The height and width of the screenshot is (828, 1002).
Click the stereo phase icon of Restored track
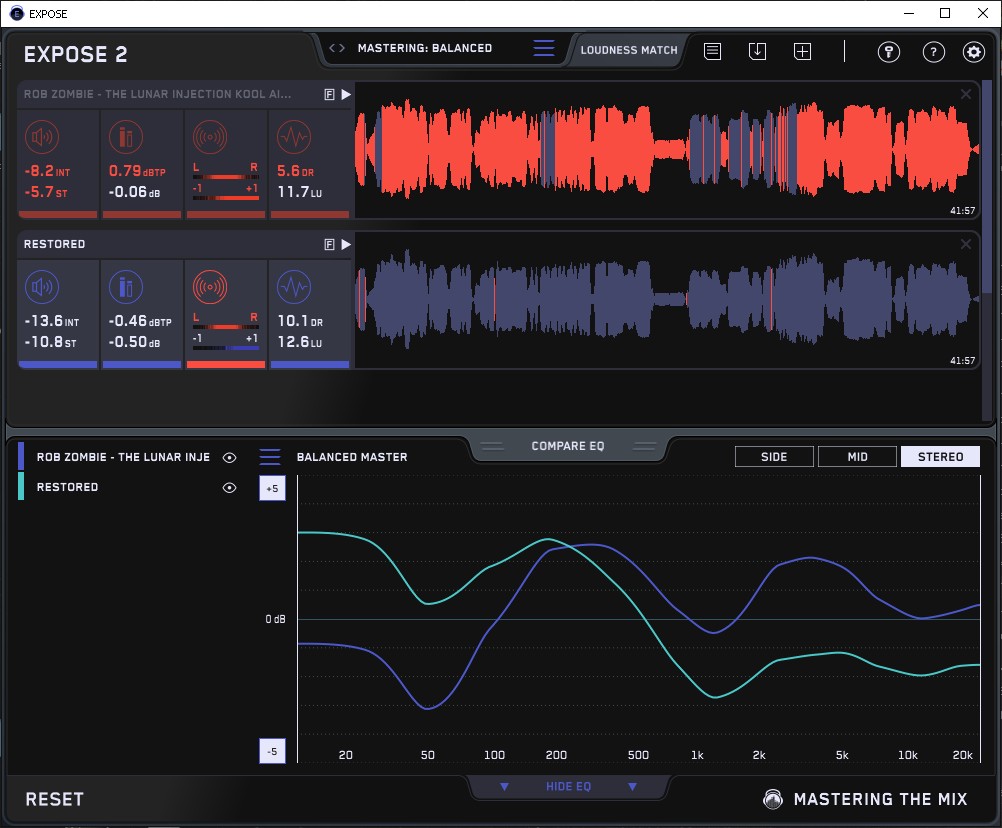(209, 289)
